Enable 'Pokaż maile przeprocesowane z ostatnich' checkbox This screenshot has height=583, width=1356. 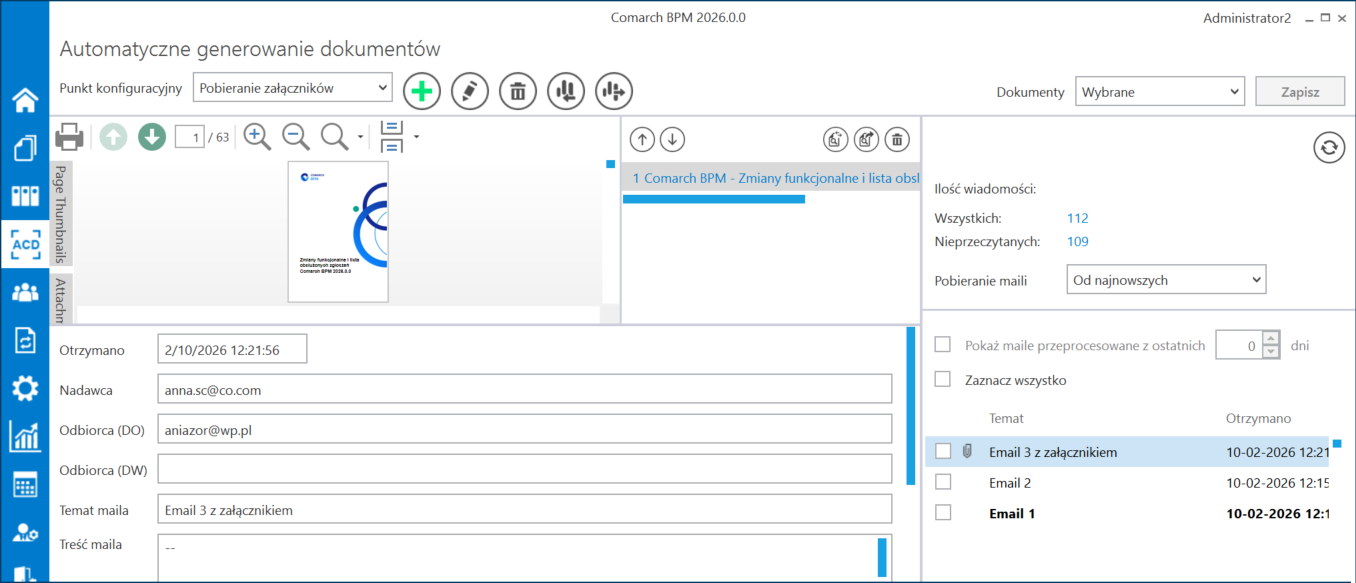(x=942, y=345)
